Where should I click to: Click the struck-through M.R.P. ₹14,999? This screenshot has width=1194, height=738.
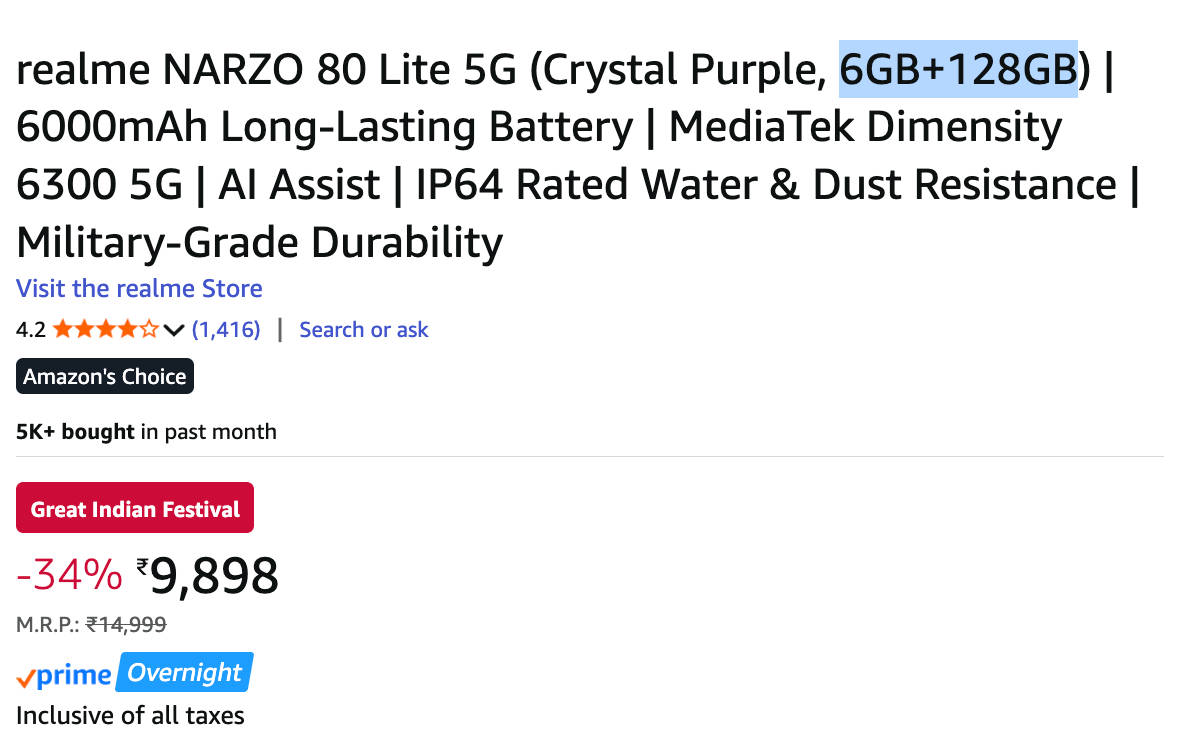coord(126,624)
